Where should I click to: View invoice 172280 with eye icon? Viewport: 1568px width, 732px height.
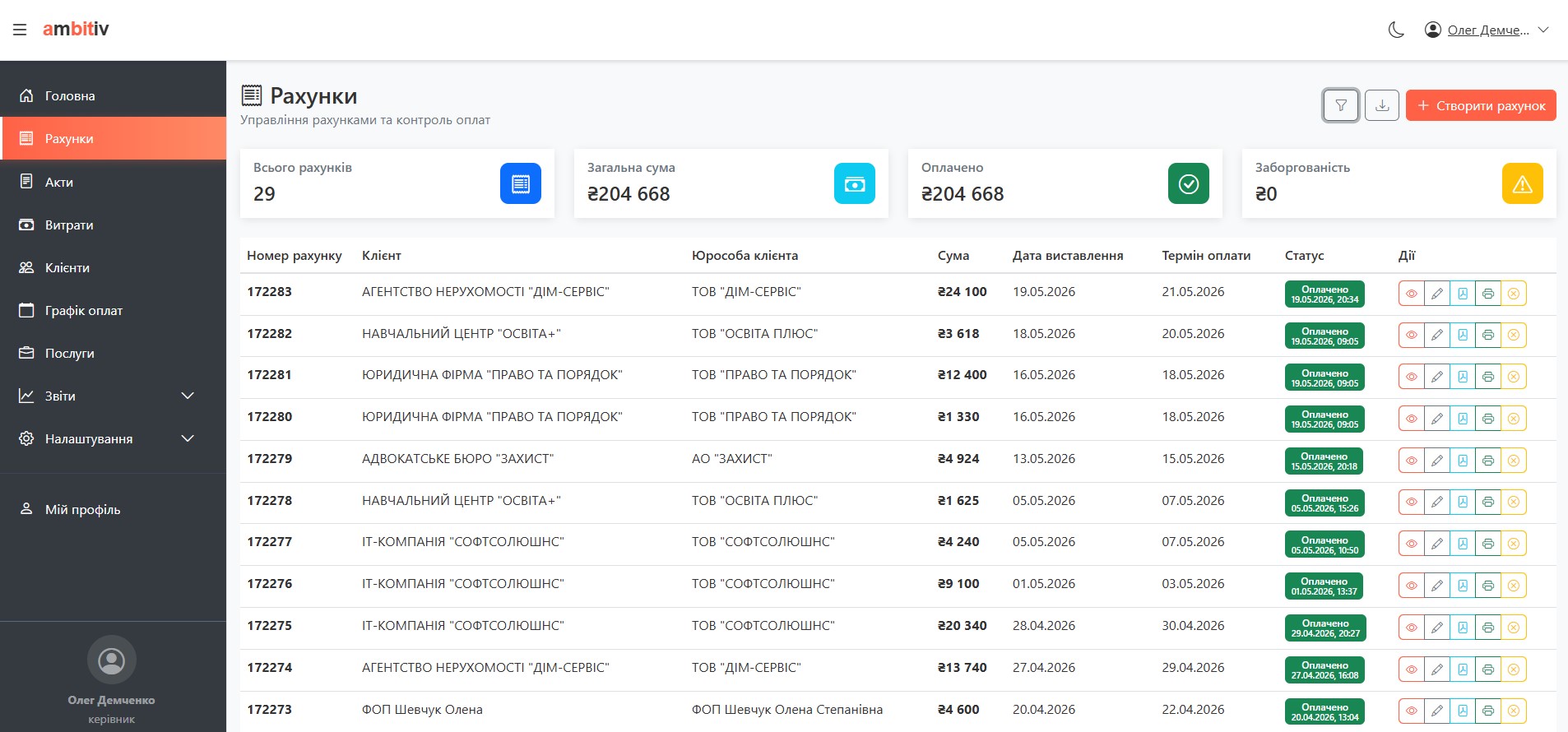click(x=1412, y=419)
